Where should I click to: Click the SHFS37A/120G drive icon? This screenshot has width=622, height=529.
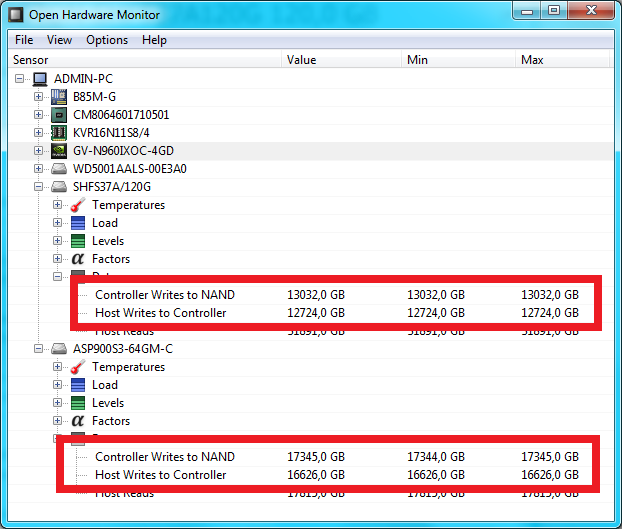tap(59, 187)
